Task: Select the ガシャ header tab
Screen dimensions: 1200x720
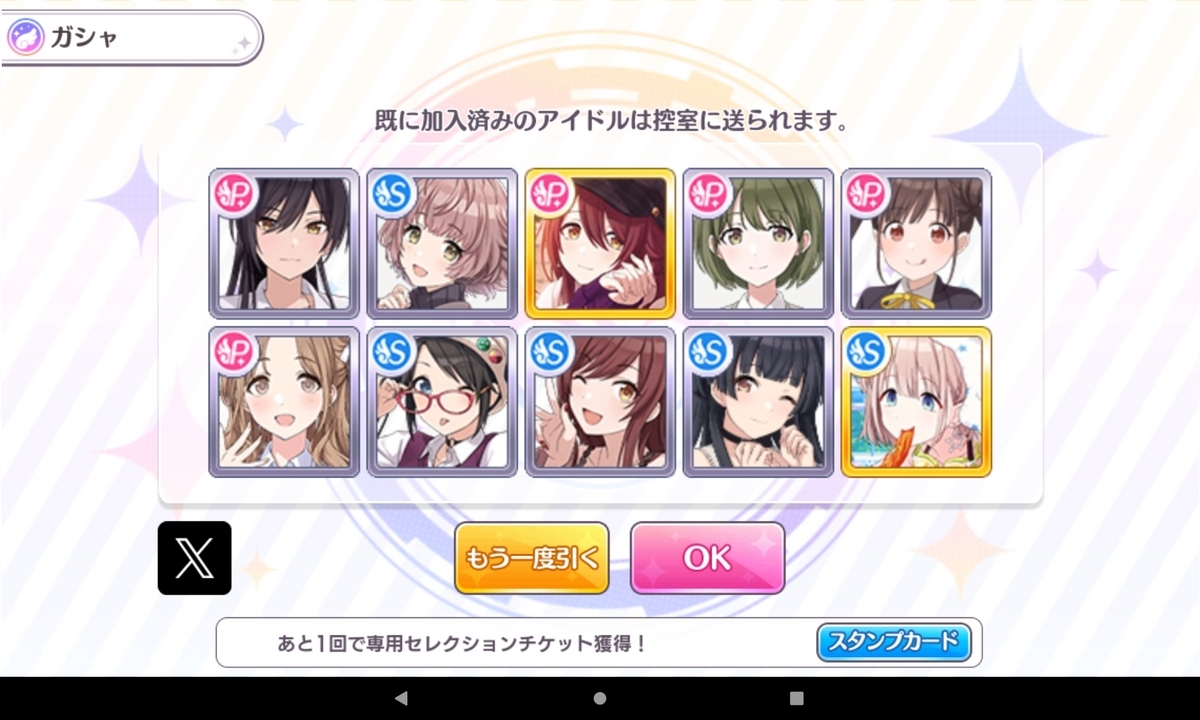Action: (132, 39)
